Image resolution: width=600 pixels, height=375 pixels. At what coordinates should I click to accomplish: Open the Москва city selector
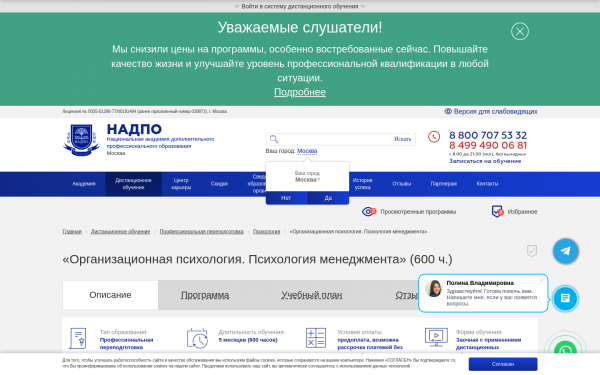click(x=307, y=151)
